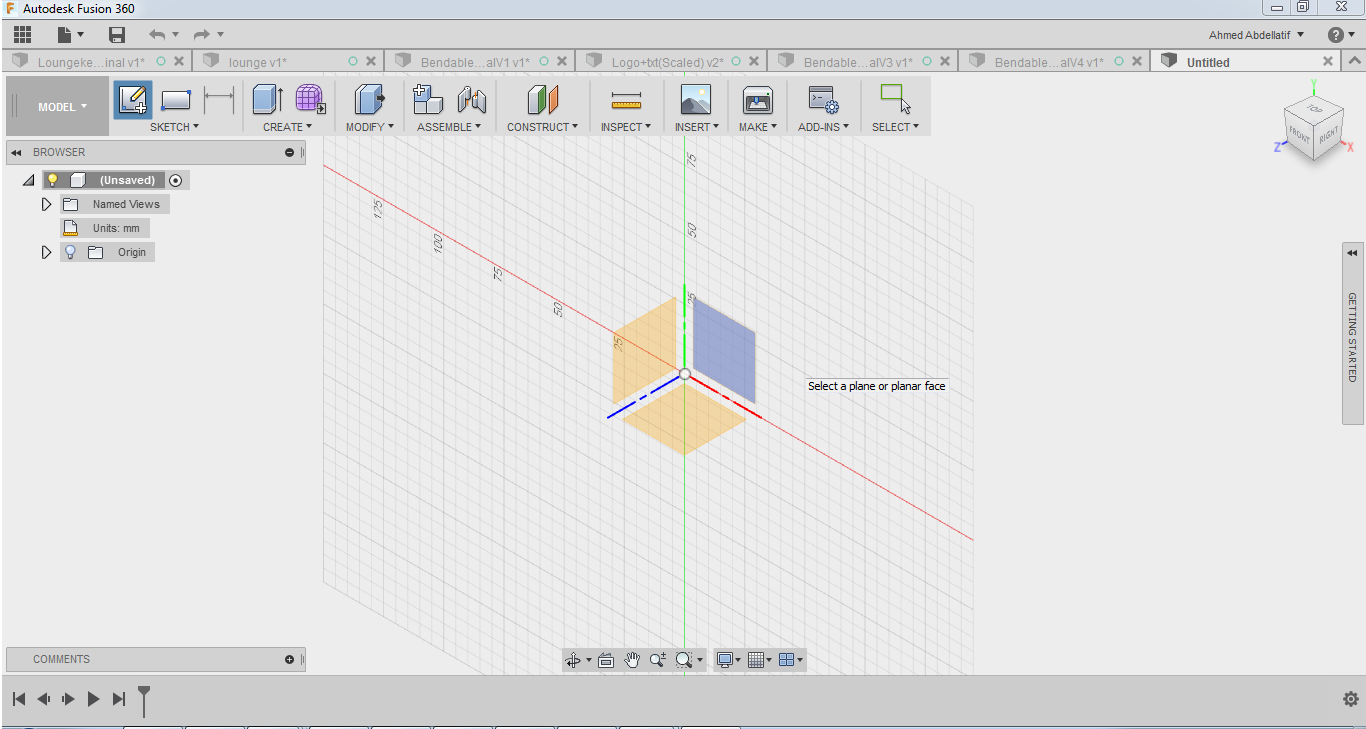Toggle visibility bulb of Unsaved component
Screen dimensions: 1366x729
point(52,180)
